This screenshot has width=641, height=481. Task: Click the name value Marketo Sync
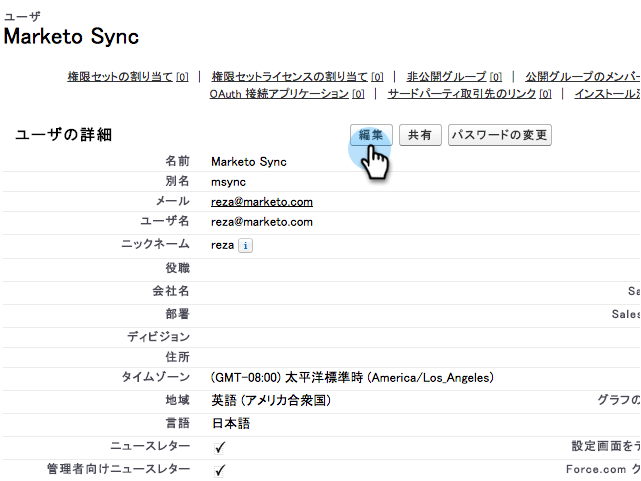tap(249, 162)
